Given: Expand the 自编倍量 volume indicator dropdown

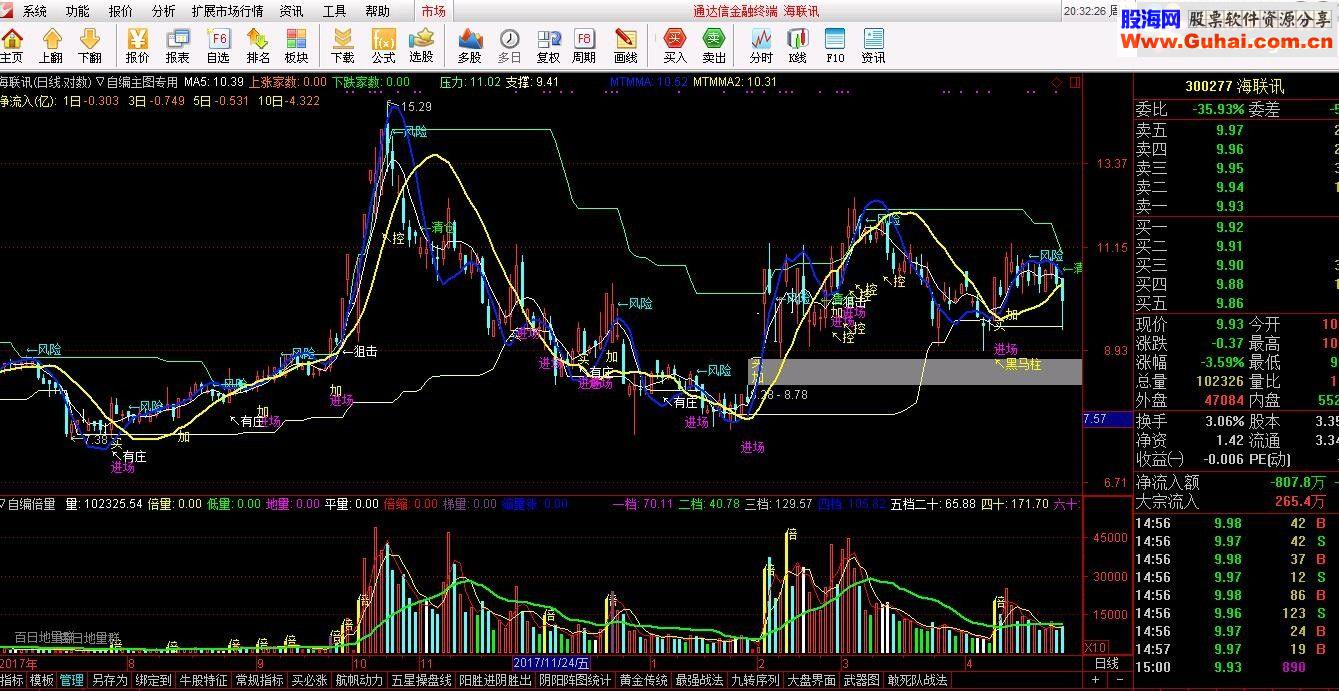Looking at the screenshot, I should coord(3,504).
